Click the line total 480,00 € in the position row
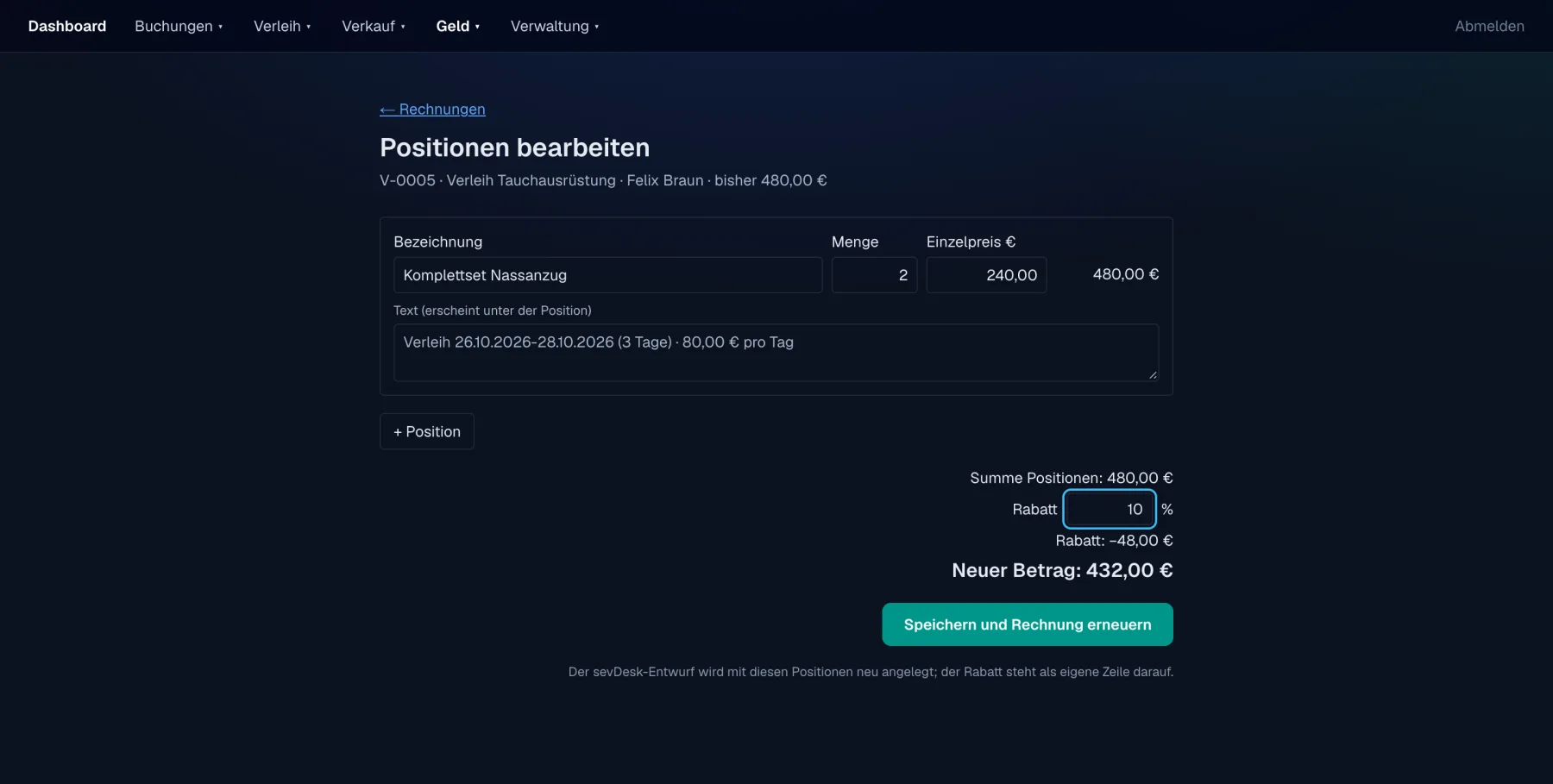This screenshot has height=784, width=1553. (1126, 274)
